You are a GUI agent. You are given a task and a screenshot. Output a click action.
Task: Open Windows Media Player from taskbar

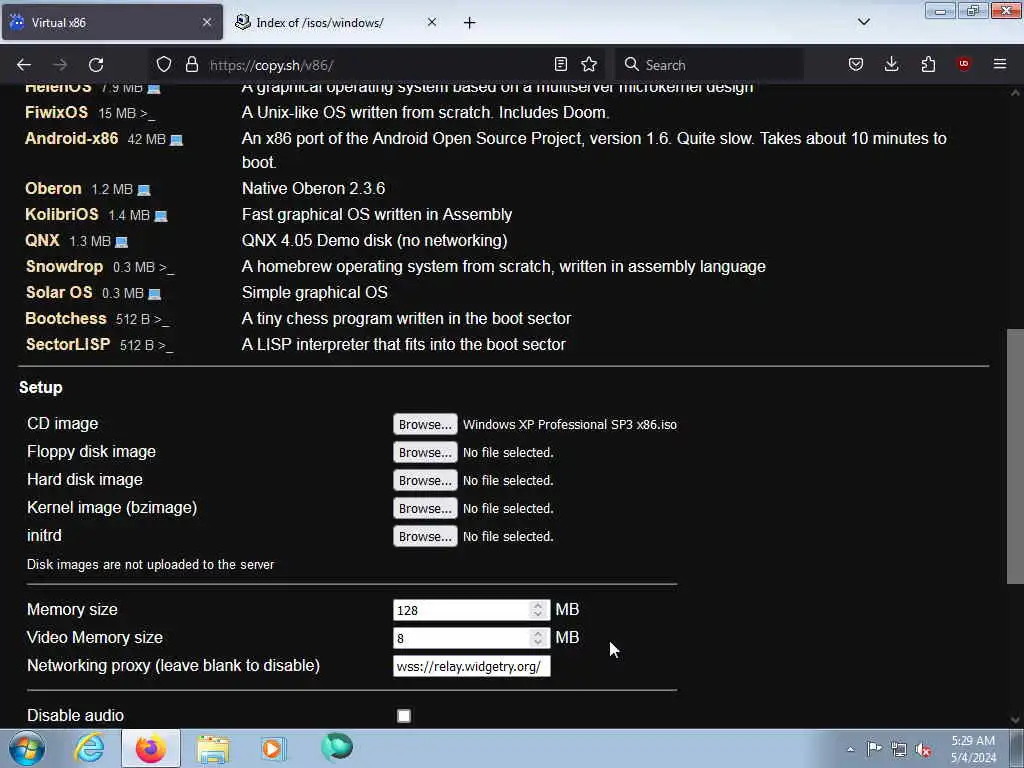click(x=273, y=748)
